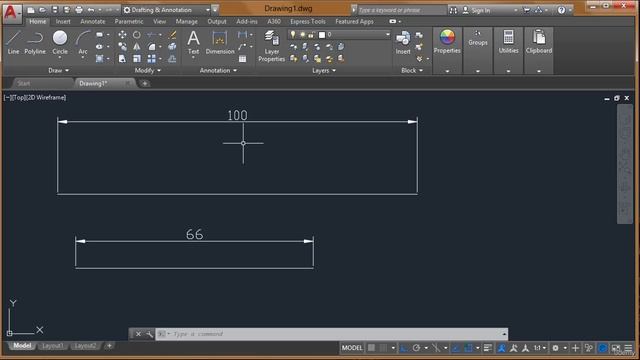Select the Explode tool
640x360 pixels.
(172, 47)
